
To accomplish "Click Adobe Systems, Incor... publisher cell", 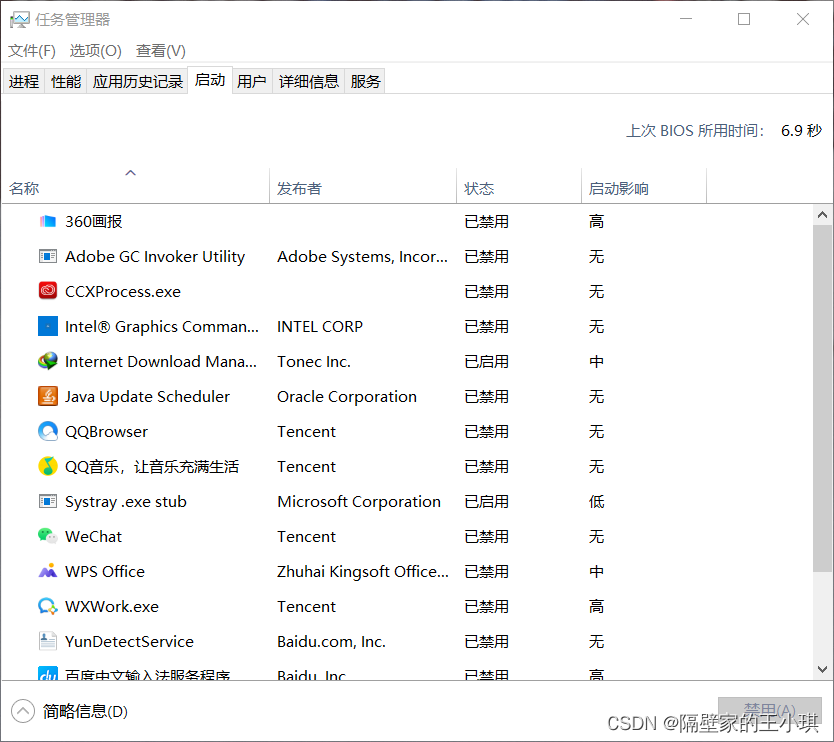I will 362,256.
